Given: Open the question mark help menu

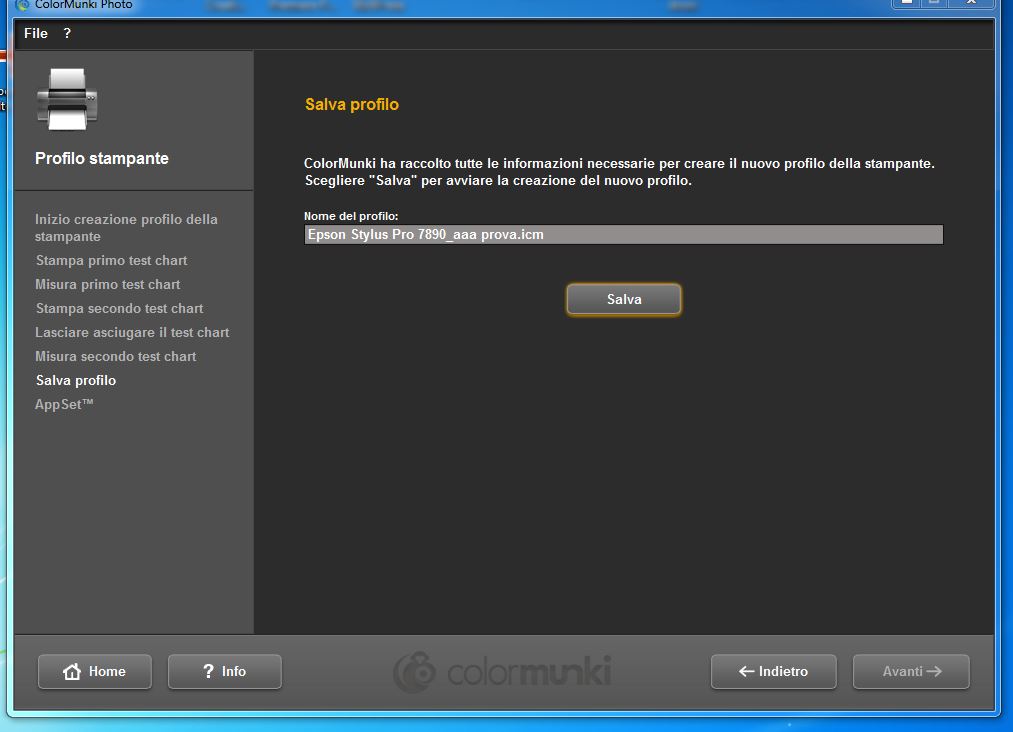Looking at the screenshot, I should (67, 33).
